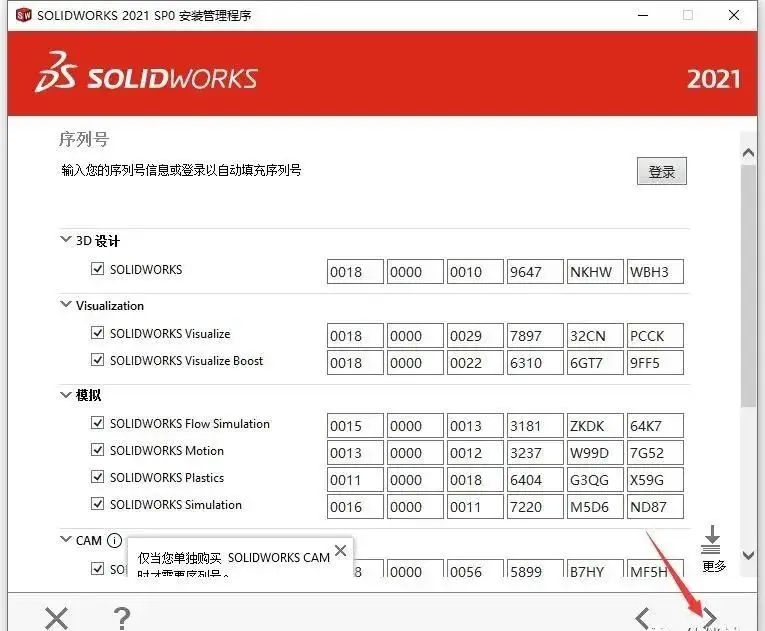This screenshot has width=765, height=631.
Task: Click the scrollbar down arrow
Action: click(748, 555)
